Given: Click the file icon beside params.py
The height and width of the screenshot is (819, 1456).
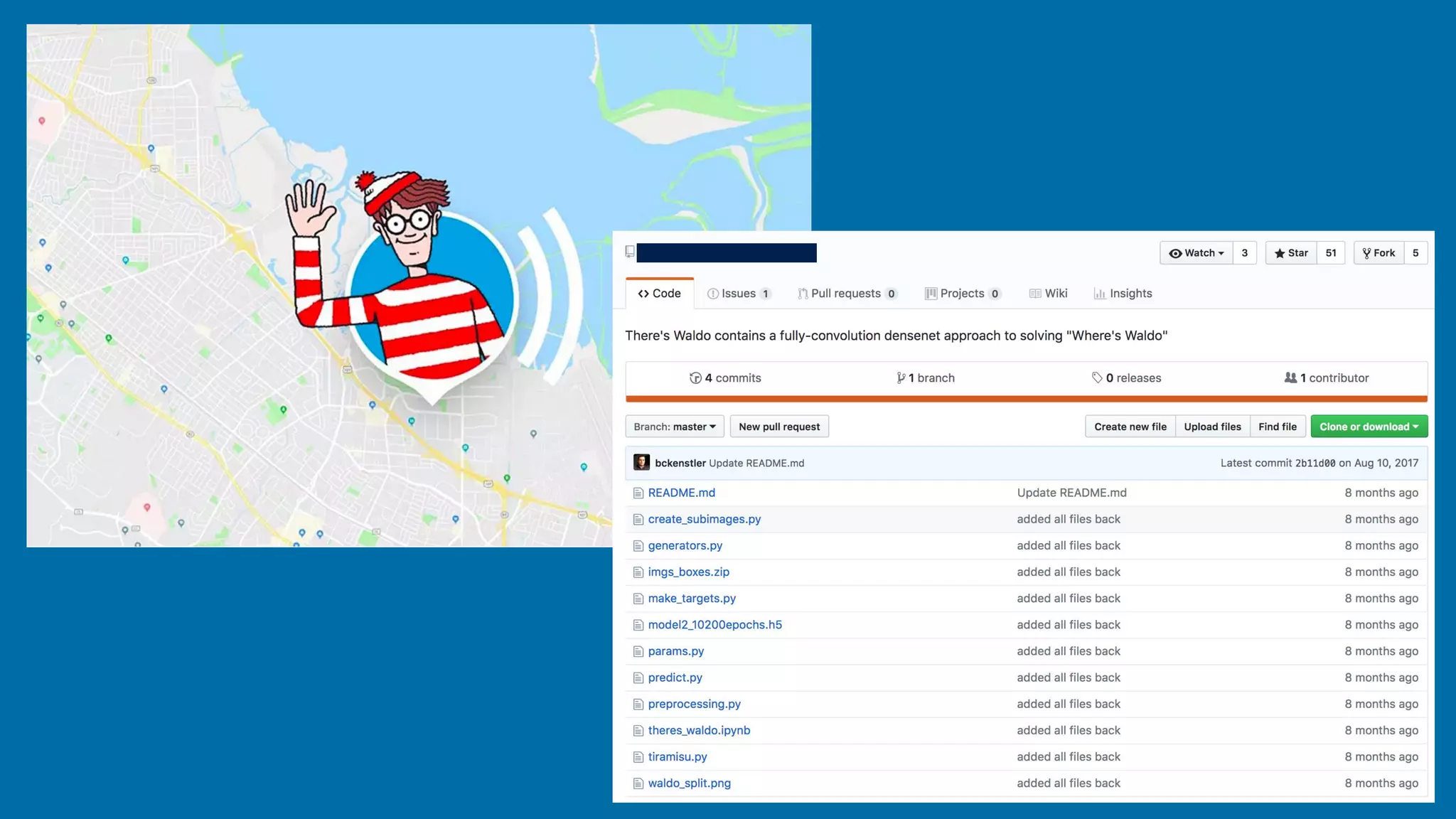Looking at the screenshot, I should 638,651.
